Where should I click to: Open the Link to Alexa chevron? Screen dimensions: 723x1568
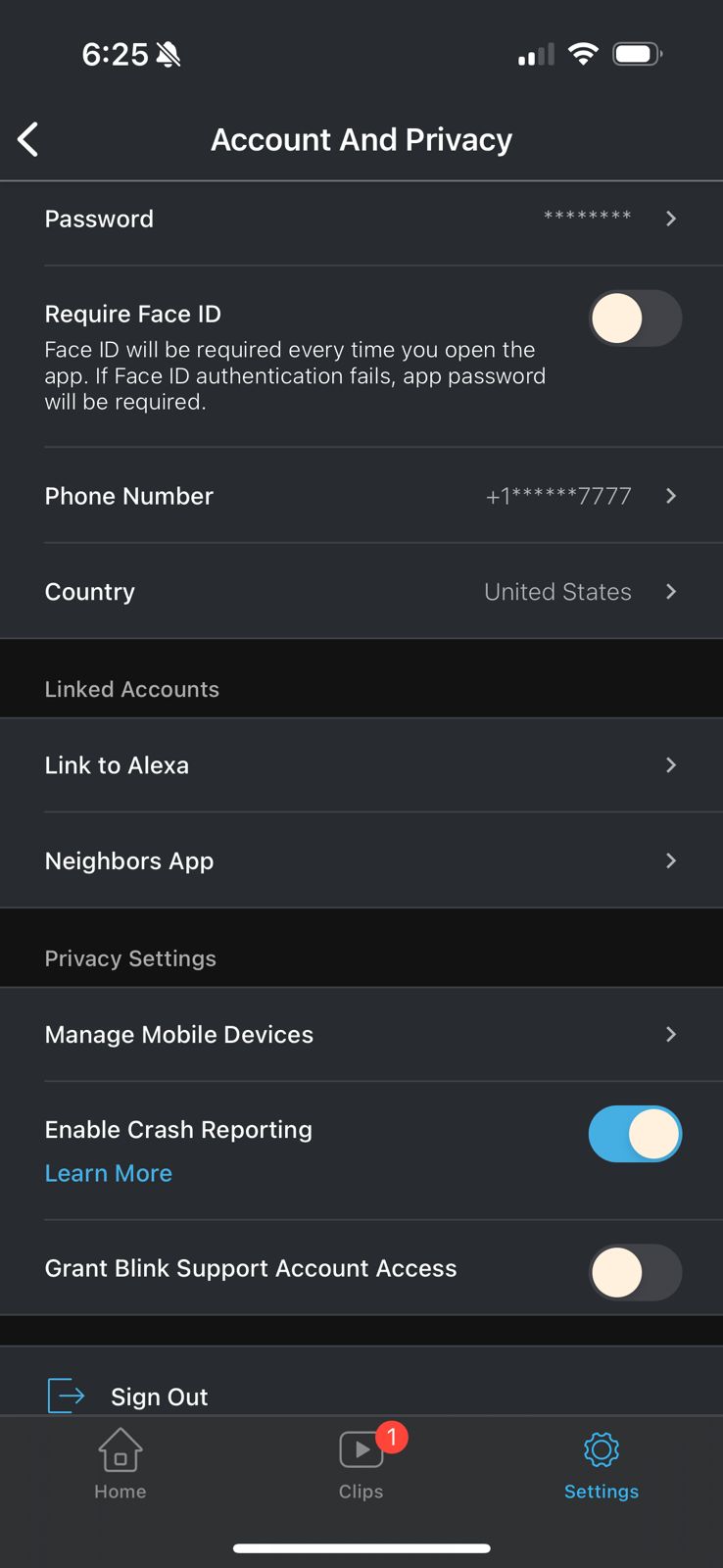click(x=671, y=765)
